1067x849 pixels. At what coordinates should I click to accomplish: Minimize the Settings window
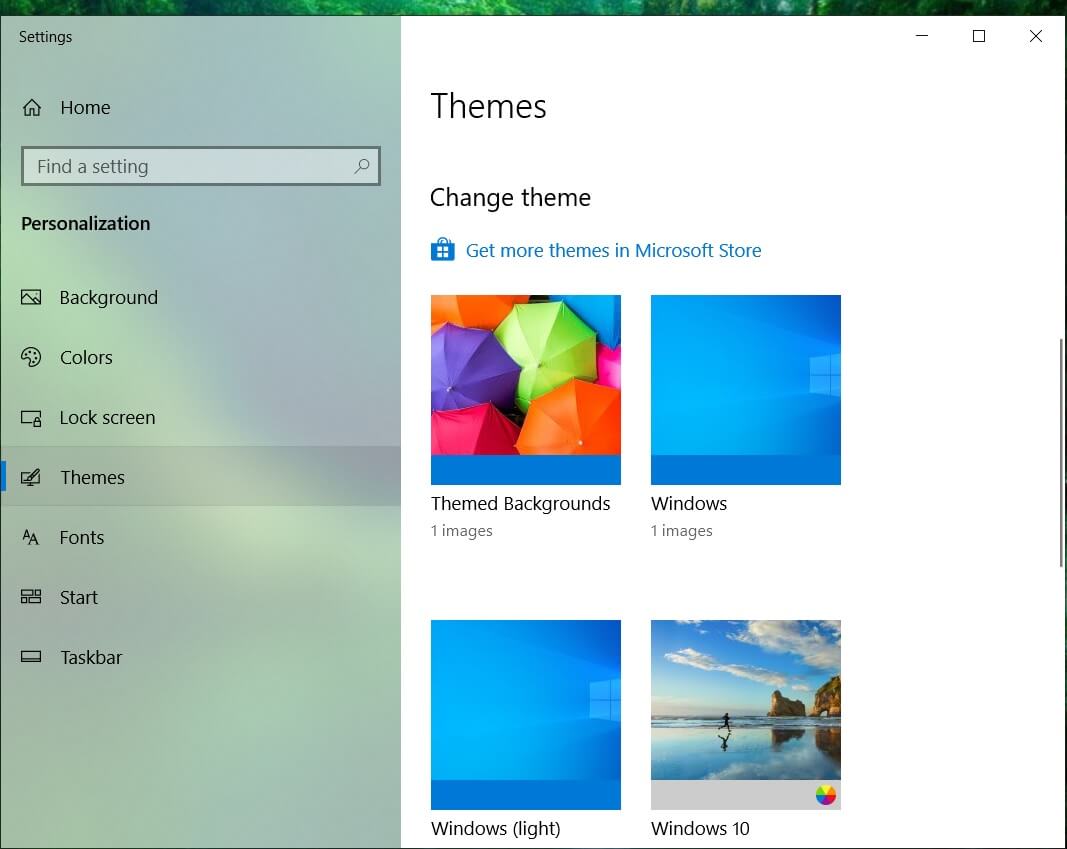pos(922,36)
